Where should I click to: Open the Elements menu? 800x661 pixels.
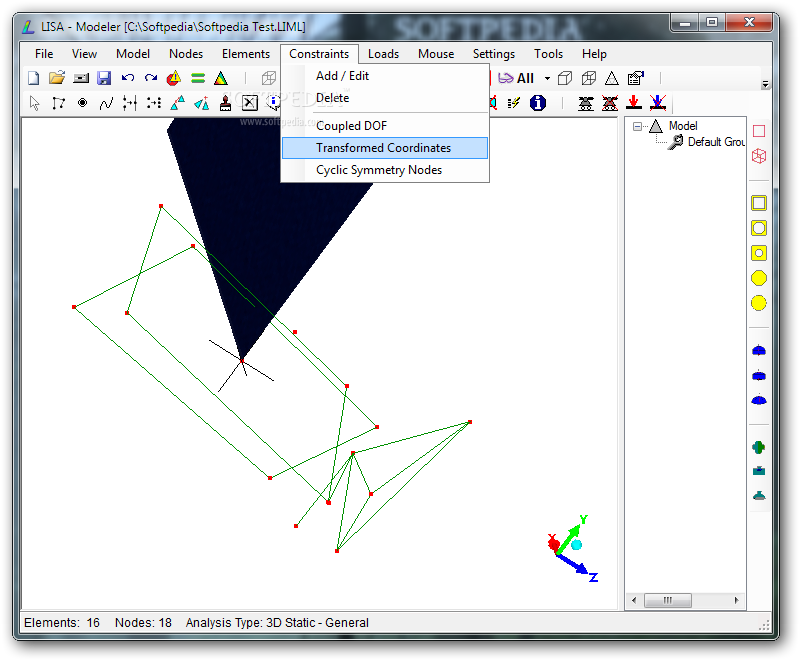(x=245, y=54)
